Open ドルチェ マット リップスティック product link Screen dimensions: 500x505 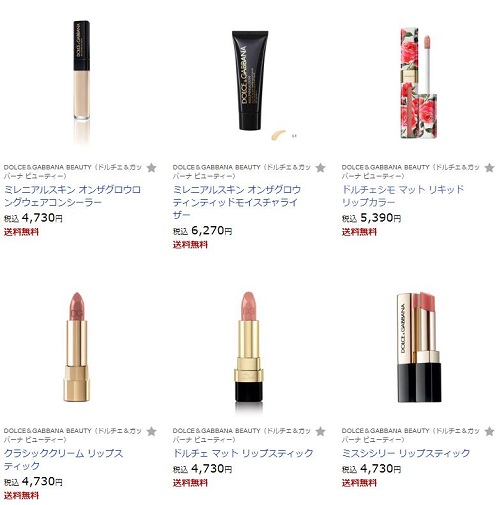click(x=243, y=453)
